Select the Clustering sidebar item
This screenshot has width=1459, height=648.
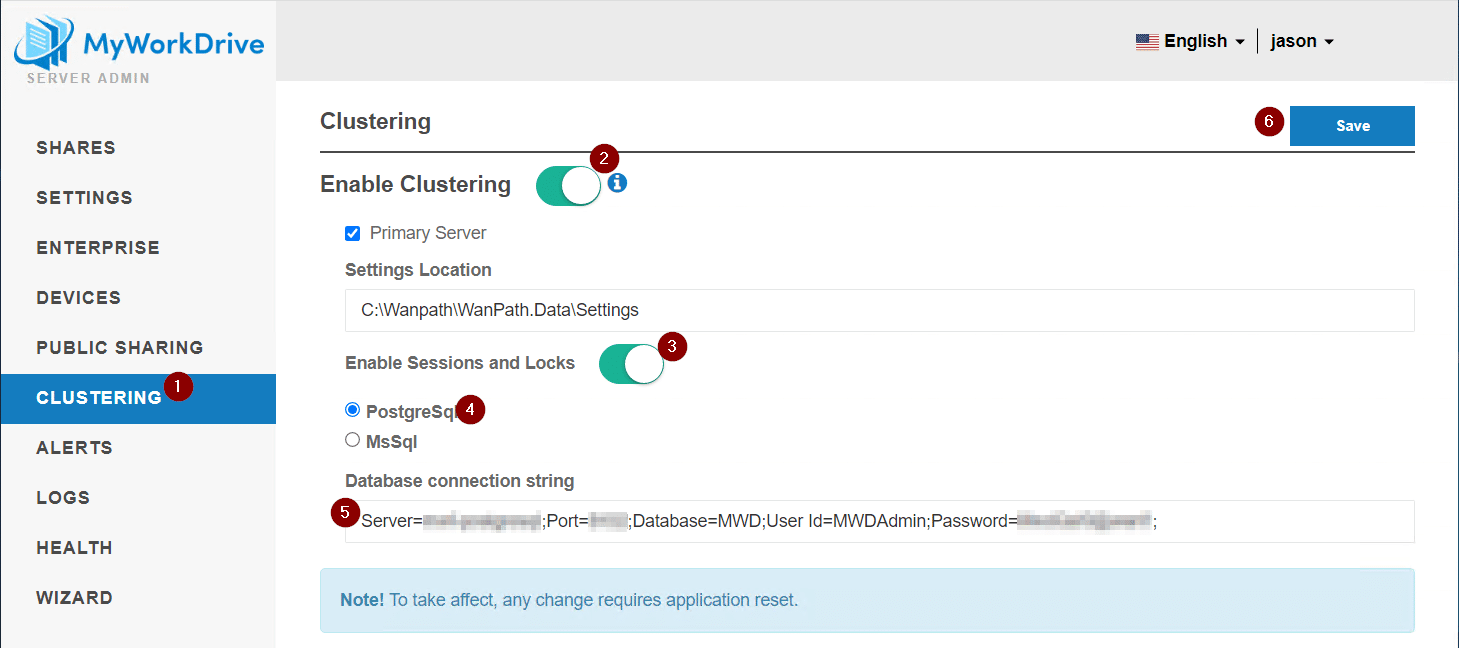[x=98, y=398]
